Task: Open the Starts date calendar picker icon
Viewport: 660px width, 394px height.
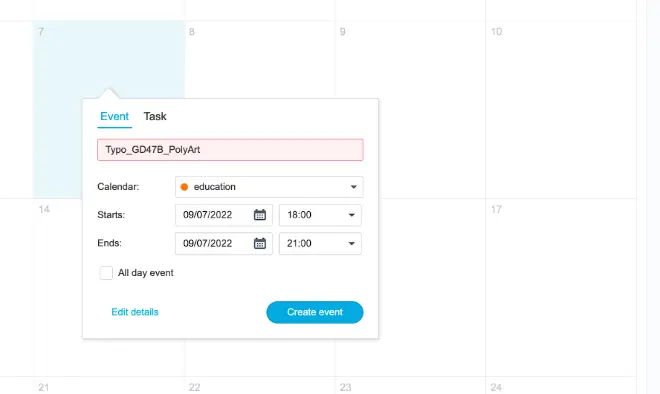Action: click(x=260, y=215)
